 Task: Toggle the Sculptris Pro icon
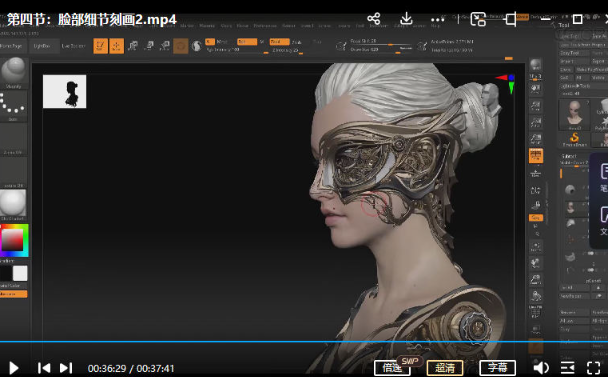click(197, 46)
